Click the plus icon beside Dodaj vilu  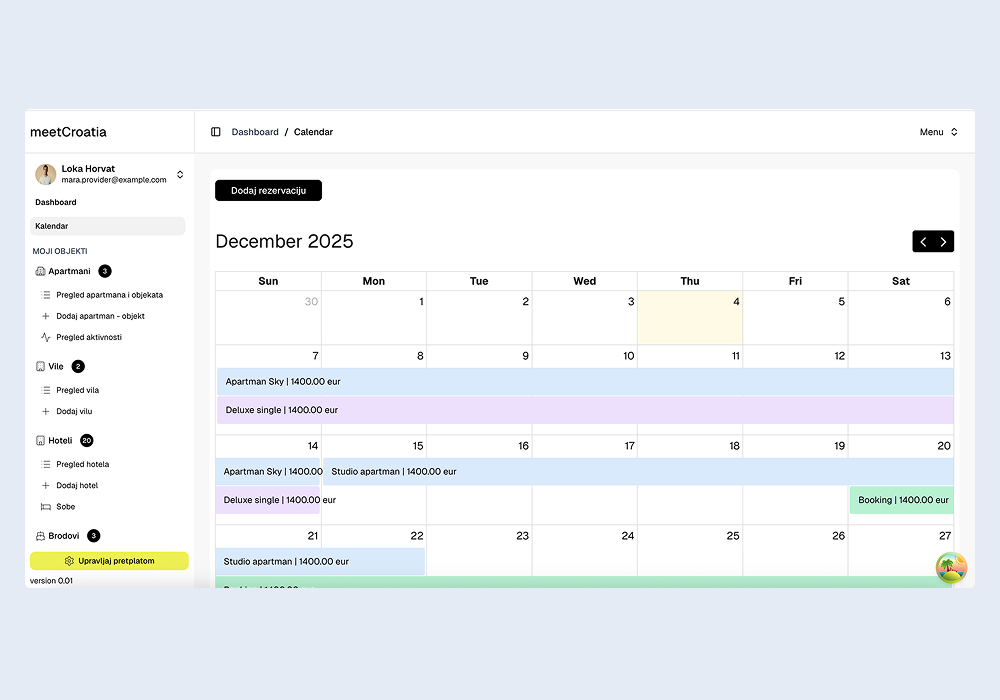45,412
